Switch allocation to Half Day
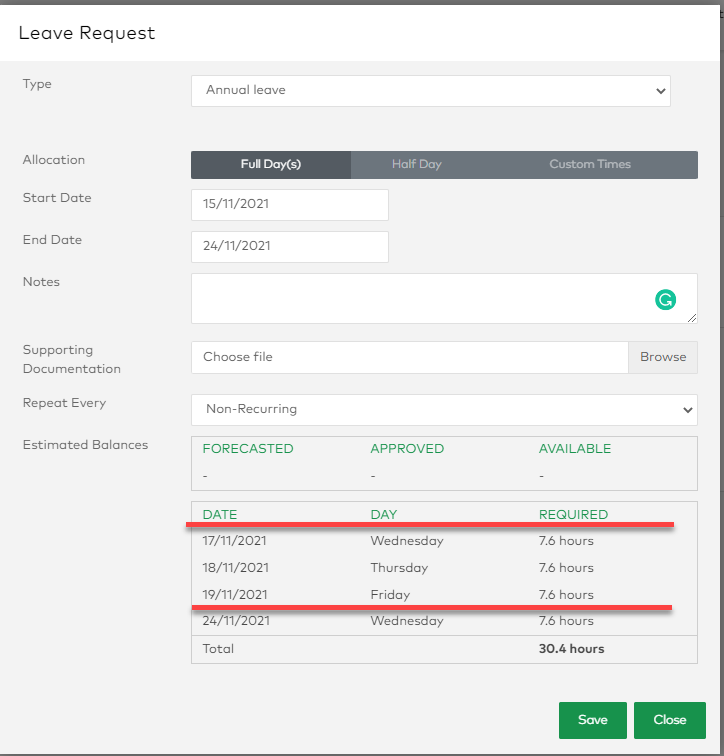The height and width of the screenshot is (756, 724). tap(416, 164)
